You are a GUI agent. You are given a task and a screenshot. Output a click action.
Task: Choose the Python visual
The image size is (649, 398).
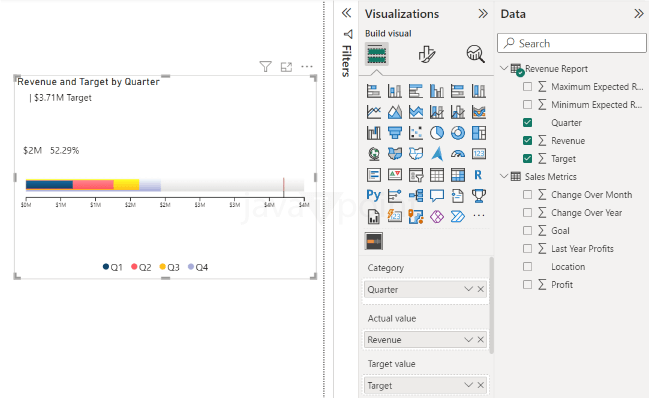point(374,195)
